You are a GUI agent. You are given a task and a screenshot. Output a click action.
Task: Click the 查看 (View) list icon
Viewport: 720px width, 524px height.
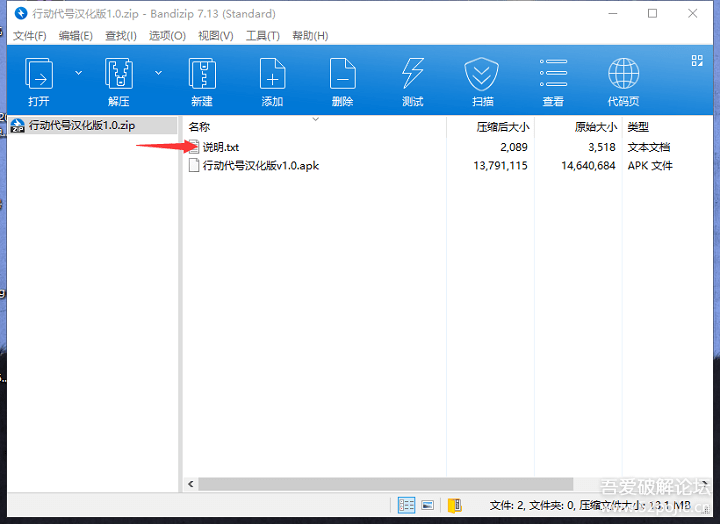pyautogui.click(x=553, y=73)
